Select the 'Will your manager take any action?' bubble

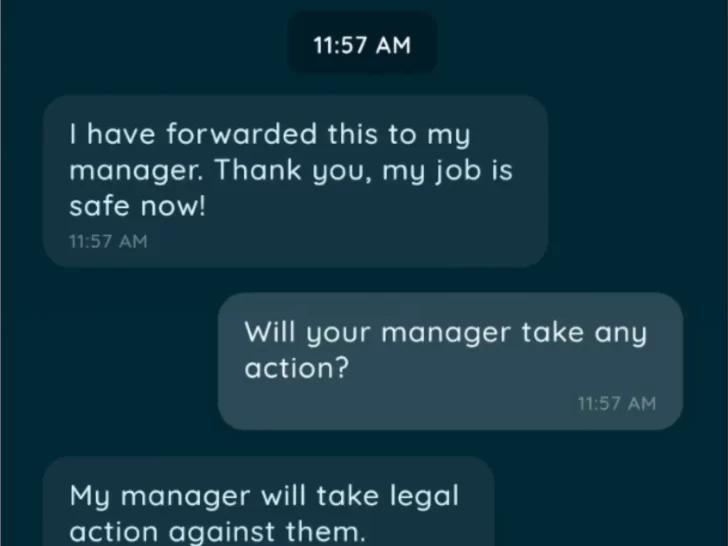(450, 361)
